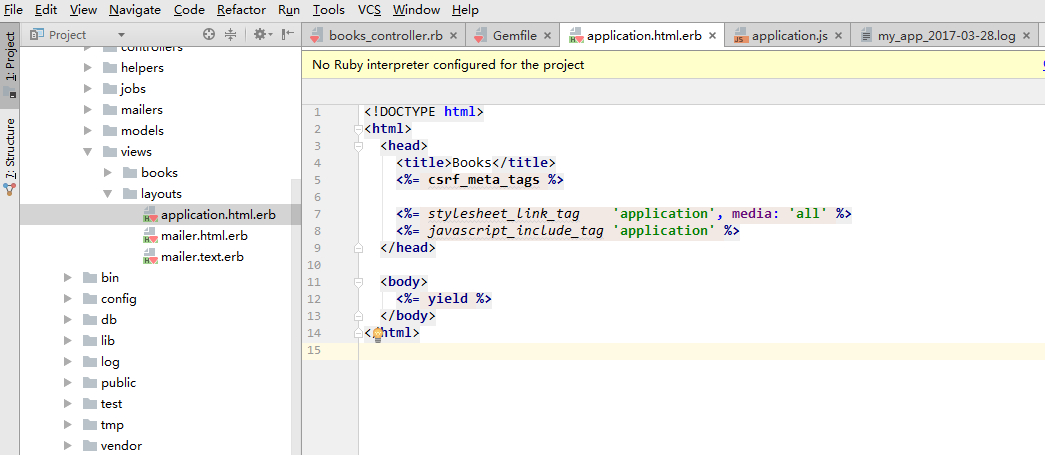Select the test folder in the tree
The width and height of the screenshot is (1045, 455).
111,404
